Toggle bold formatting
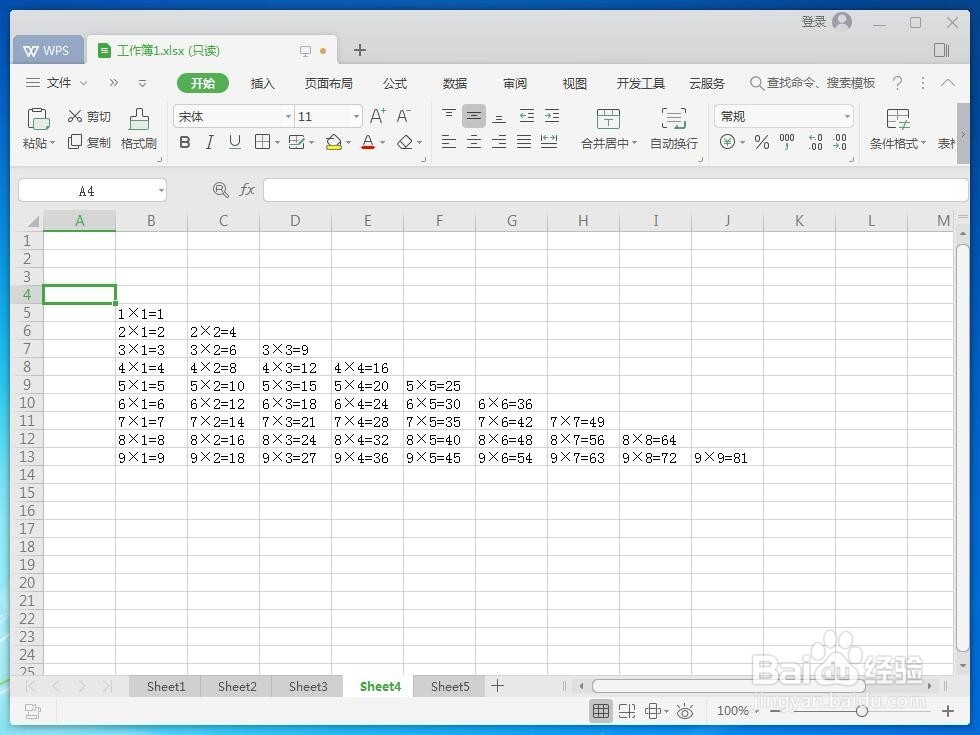 pos(184,142)
